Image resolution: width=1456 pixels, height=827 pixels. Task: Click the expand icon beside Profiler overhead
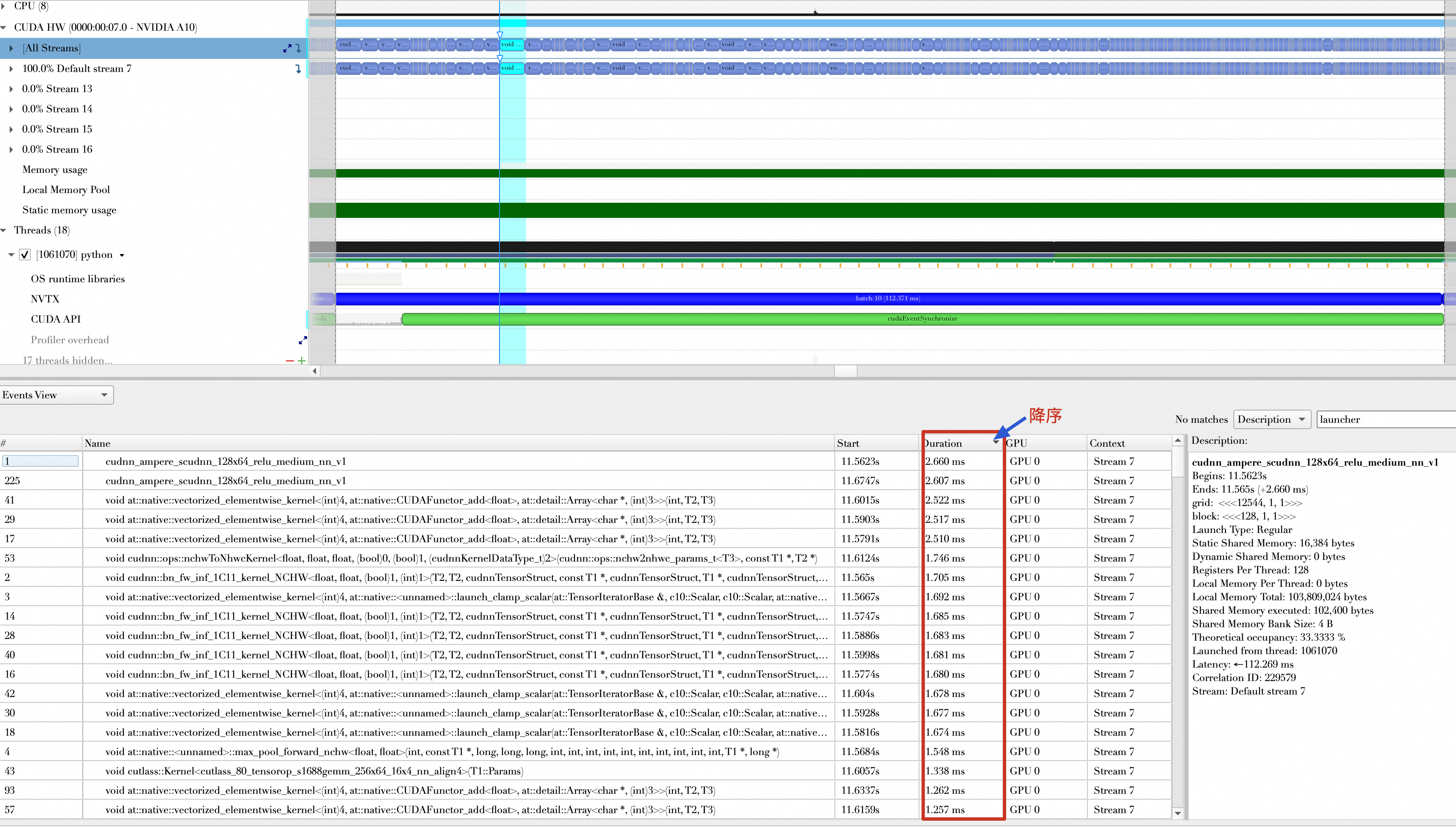[x=303, y=339]
